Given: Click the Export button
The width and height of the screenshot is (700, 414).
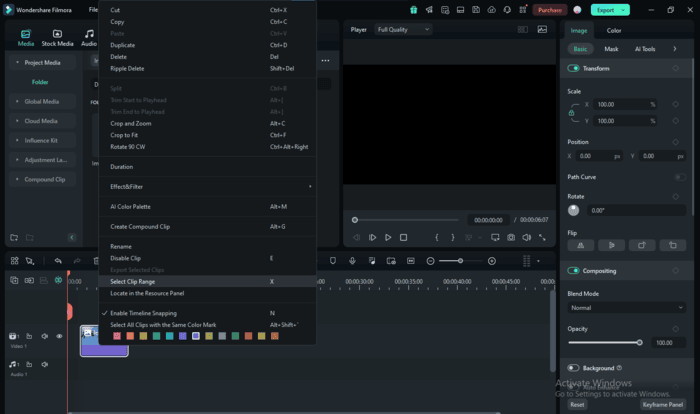Looking at the screenshot, I should coord(605,10).
